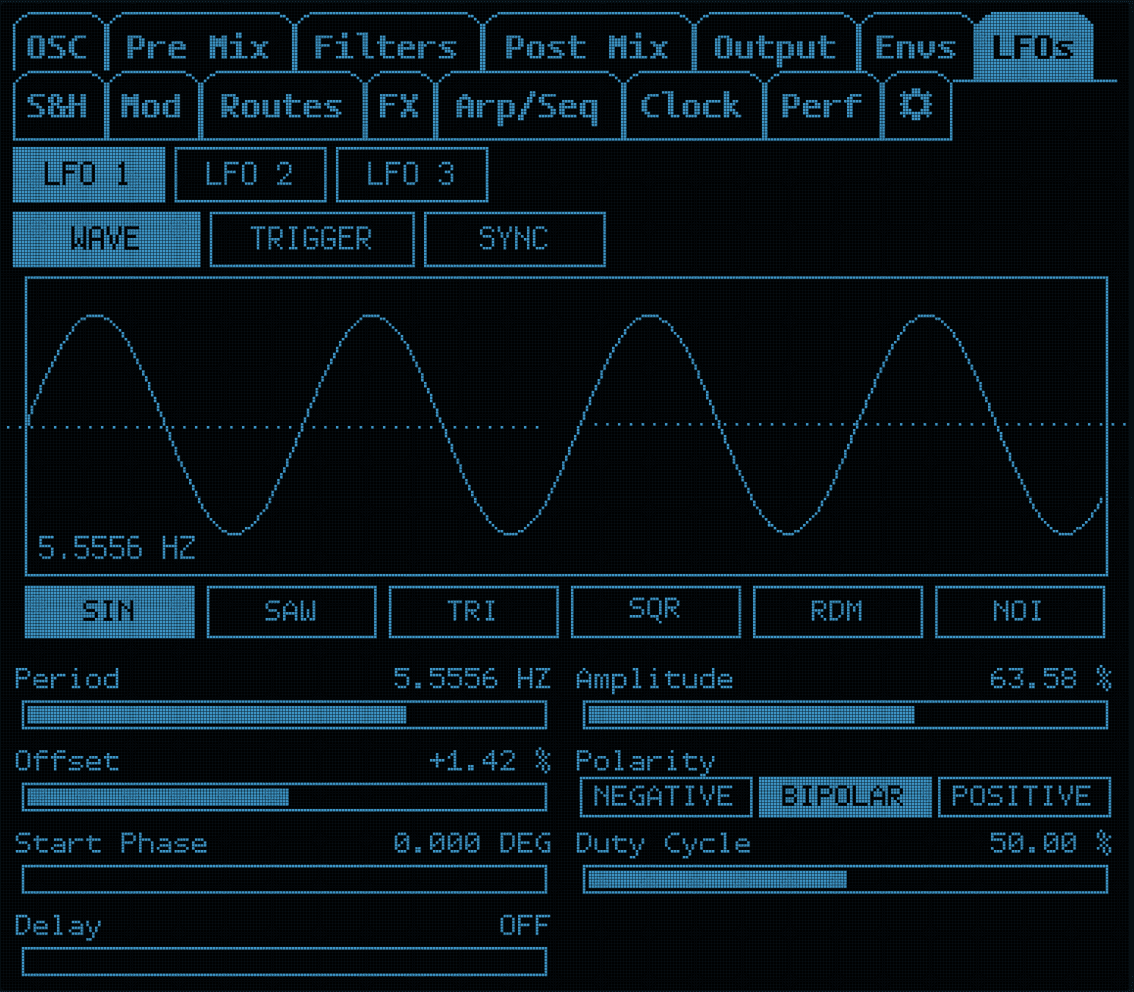This screenshot has width=1134, height=992.
Task: Click the Offset label
Action: (x=67, y=761)
